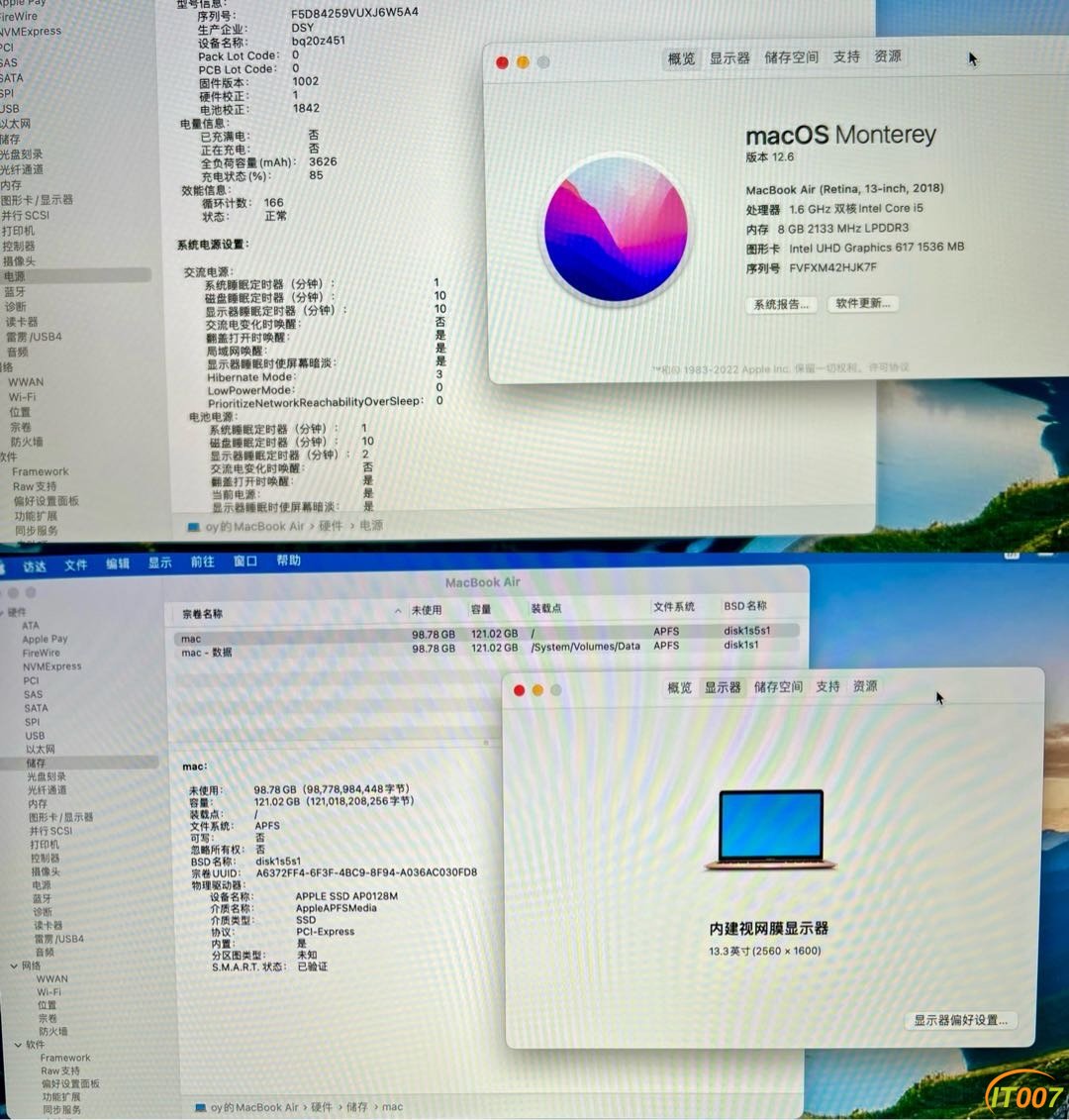The height and width of the screenshot is (1120, 1069).
Task: Select Apple Pay in the storage report sidebar
Action: point(45,640)
